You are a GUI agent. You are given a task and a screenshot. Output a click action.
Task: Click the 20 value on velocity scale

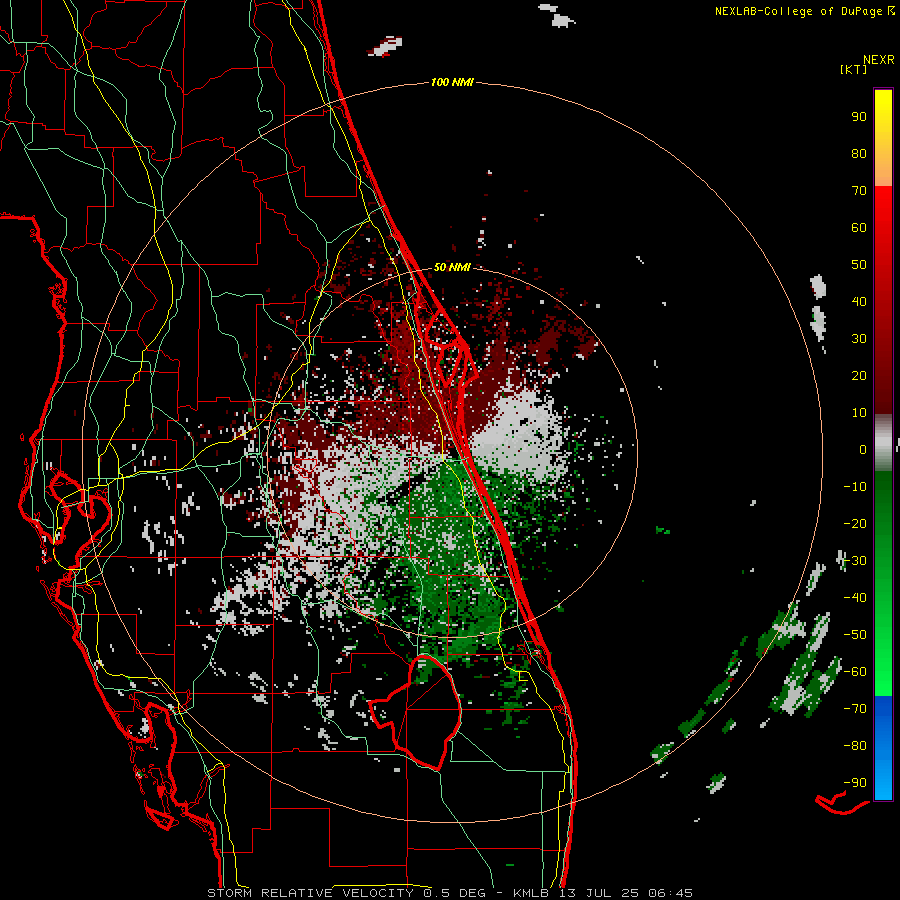tap(859, 376)
